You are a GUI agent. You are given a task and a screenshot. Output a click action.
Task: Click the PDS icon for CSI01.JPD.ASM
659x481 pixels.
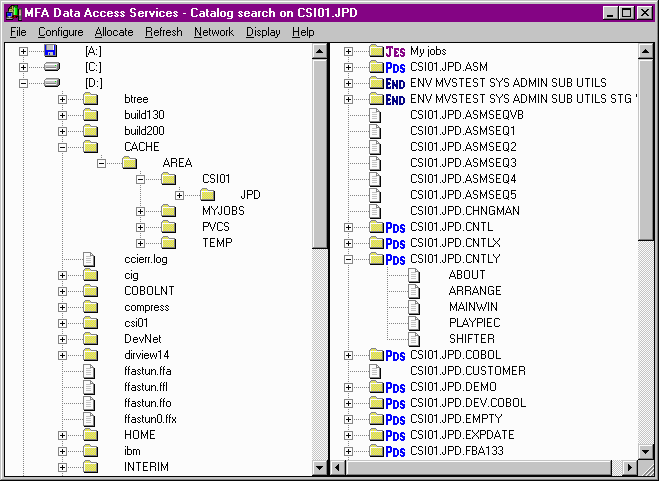point(395,67)
